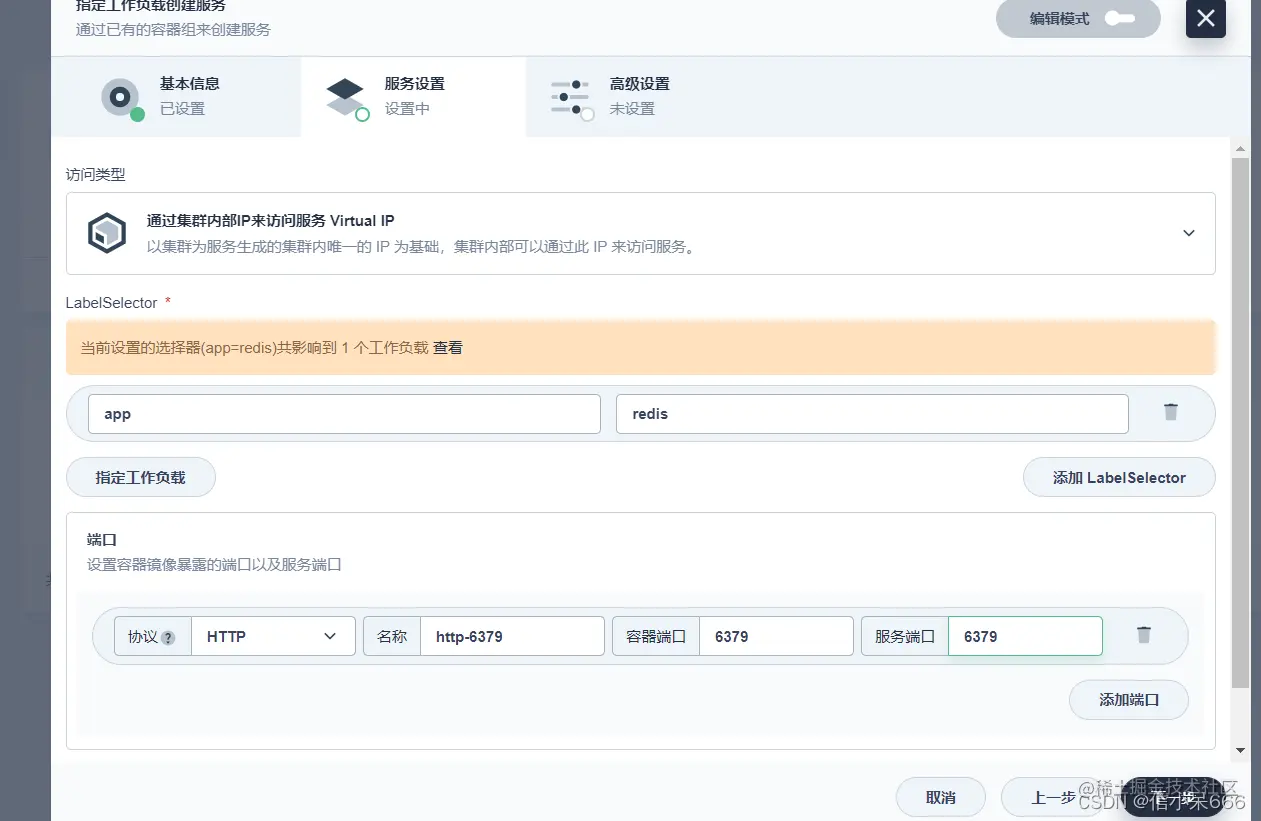Click the 下一步 button
The width and height of the screenshot is (1261, 821).
click(x=1172, y=797)
